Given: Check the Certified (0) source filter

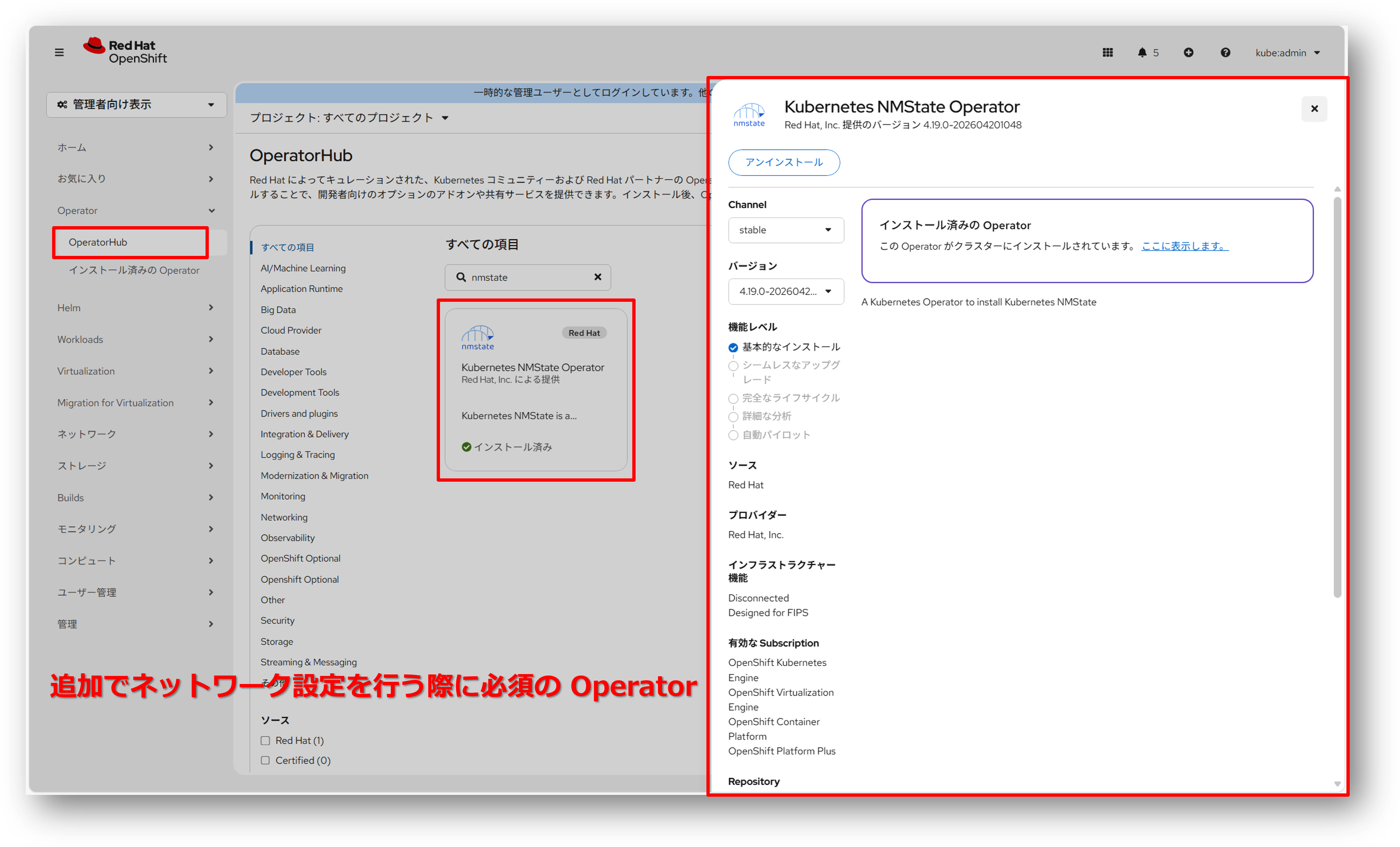Looking at the screenshot, I should pos(265,760).
